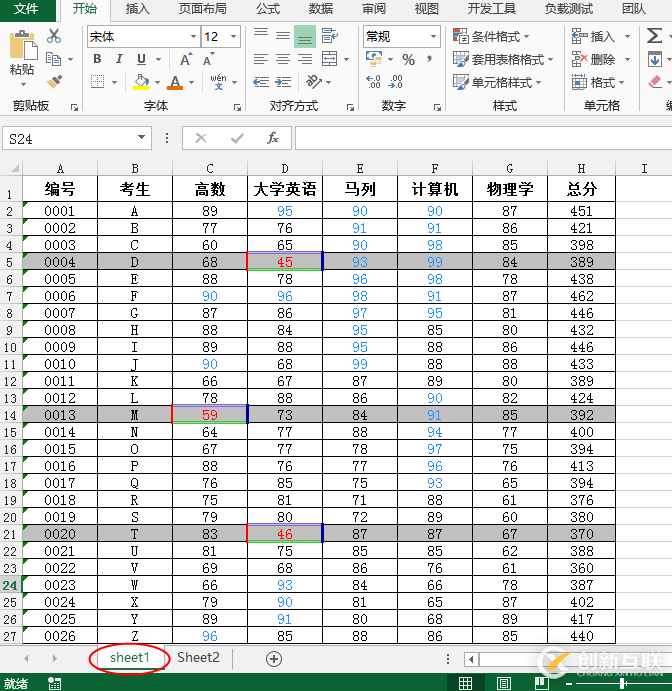Toggle Bold formatting
672x691 pixels.
click(x=97, y=59)
